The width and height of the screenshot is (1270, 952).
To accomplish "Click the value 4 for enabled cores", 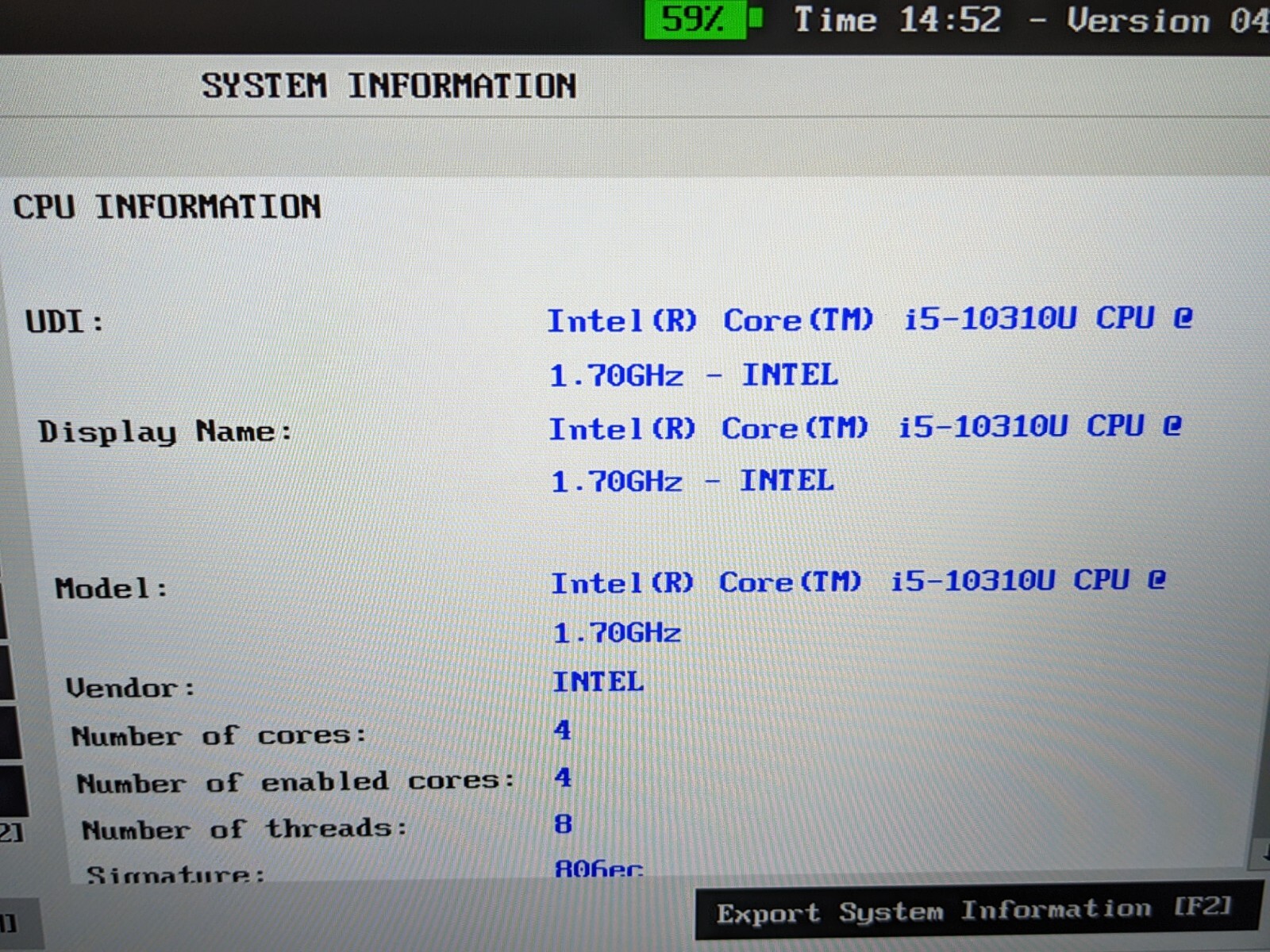I will (563, 777).
